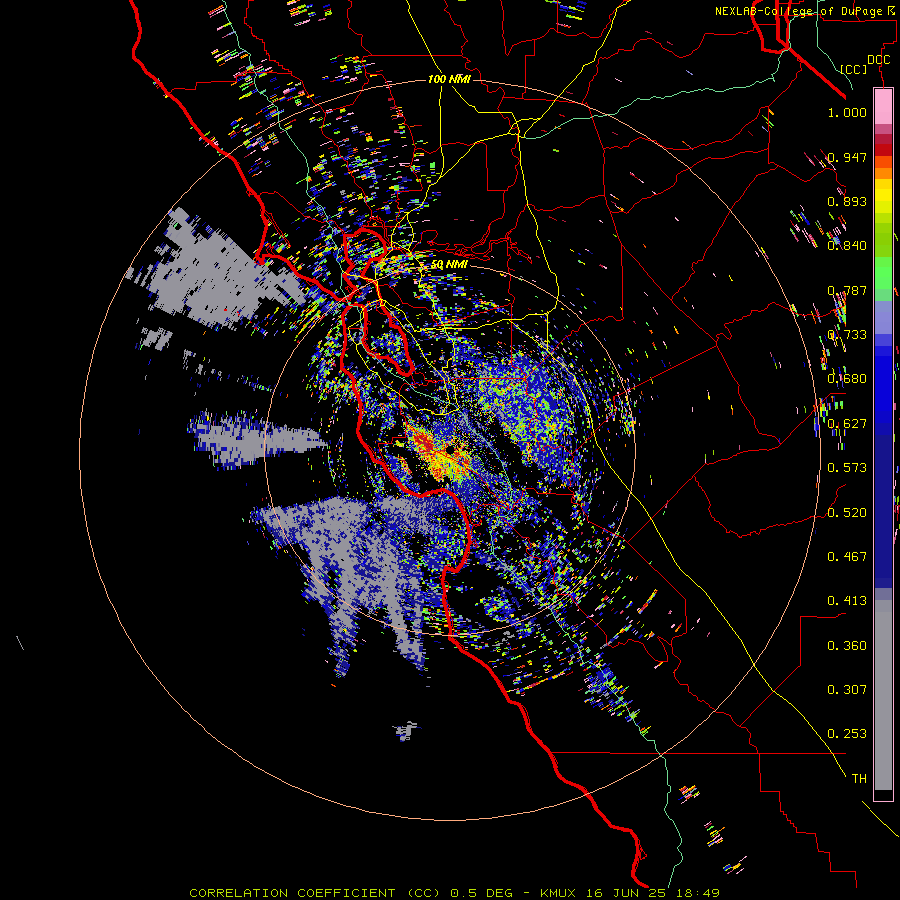Click the 0.467 scale value
Screen dimensions: 900x900
(x=847, y=557)
